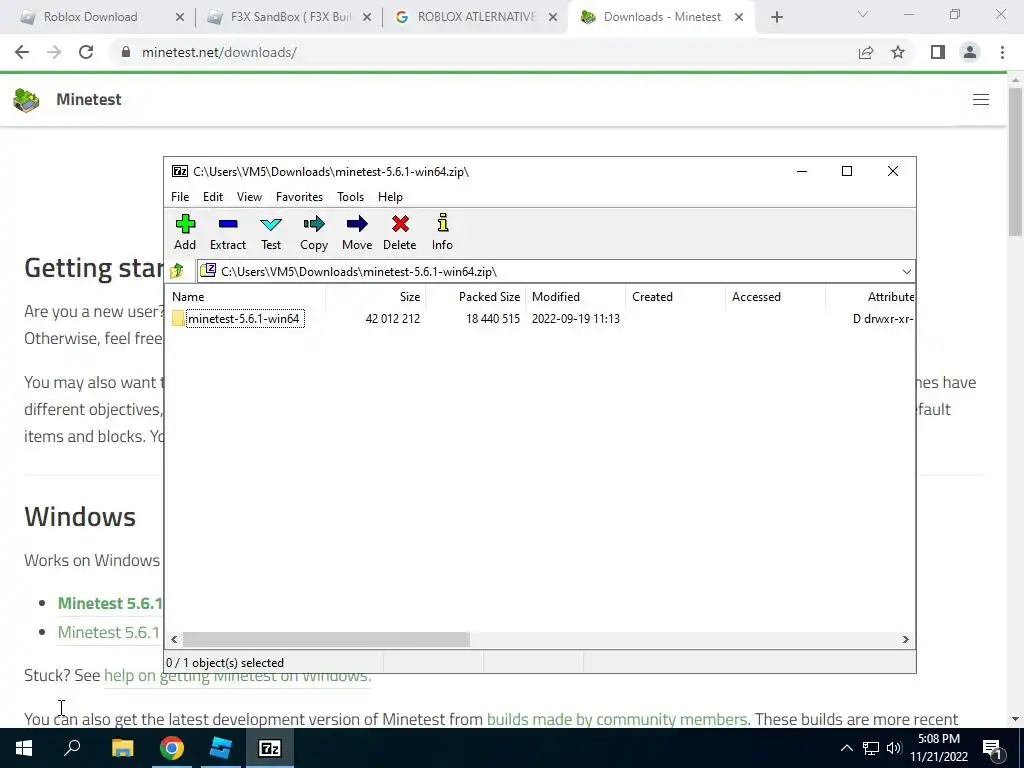Open the Favorites menu in 7-Zip
The height and width of the screenshot is (768, 1024).
pyautogui.click(x=299, y=197)
